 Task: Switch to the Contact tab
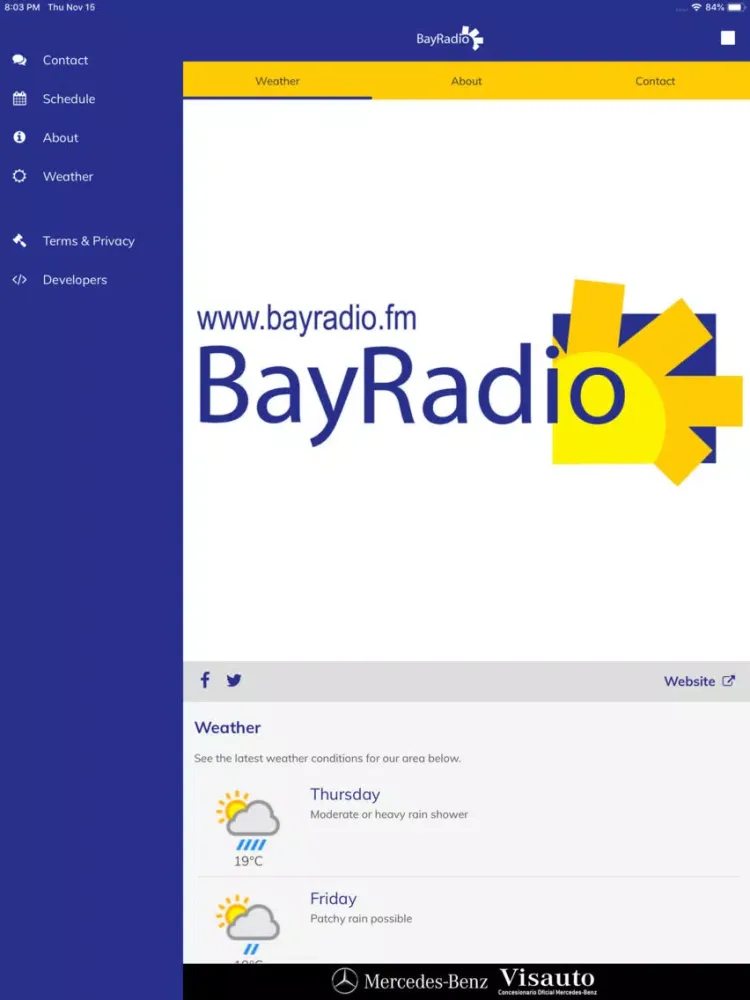tap(655, 81)
